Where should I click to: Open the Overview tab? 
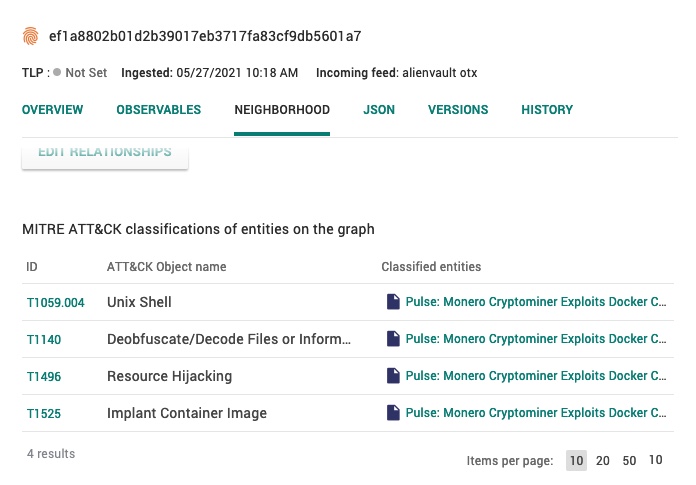point(52,110)
